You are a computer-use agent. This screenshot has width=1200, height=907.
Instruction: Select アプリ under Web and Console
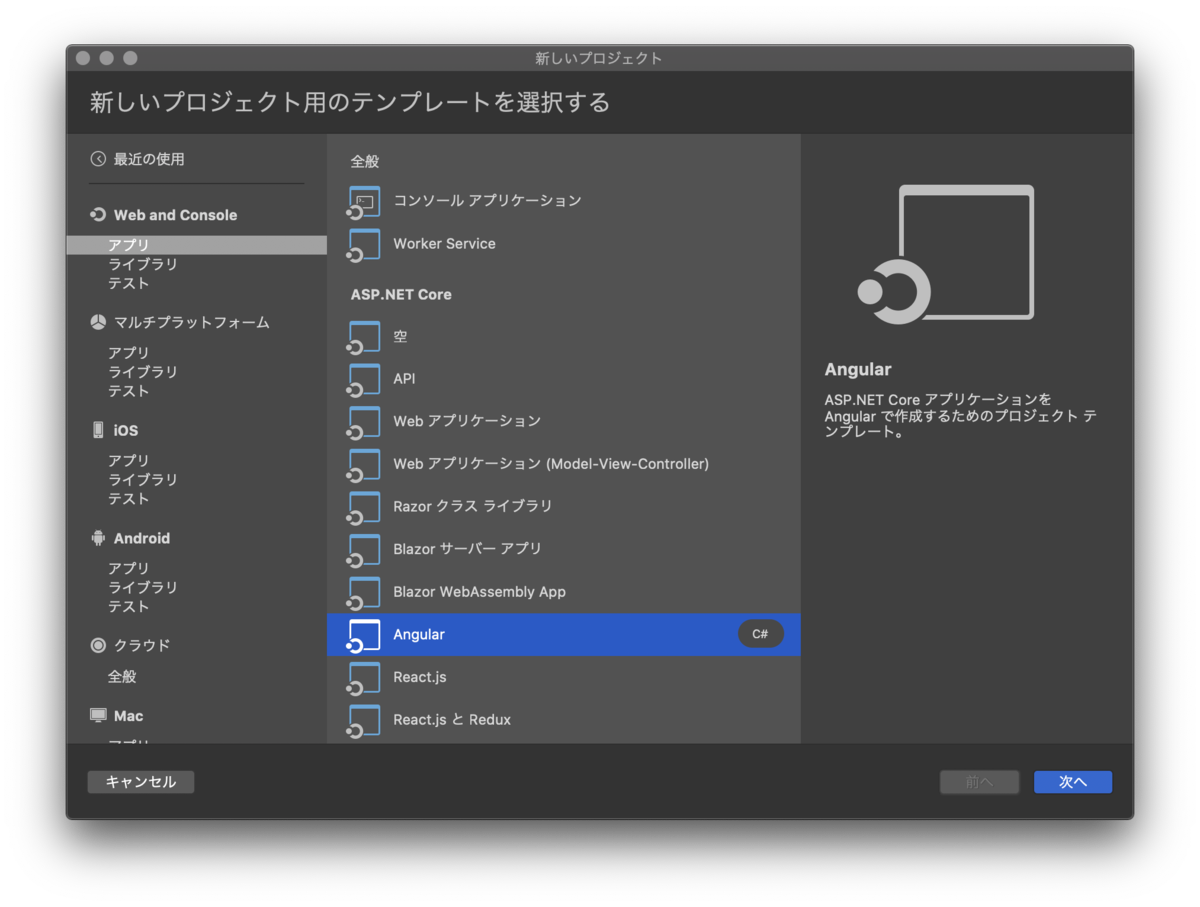coord(196,245)
